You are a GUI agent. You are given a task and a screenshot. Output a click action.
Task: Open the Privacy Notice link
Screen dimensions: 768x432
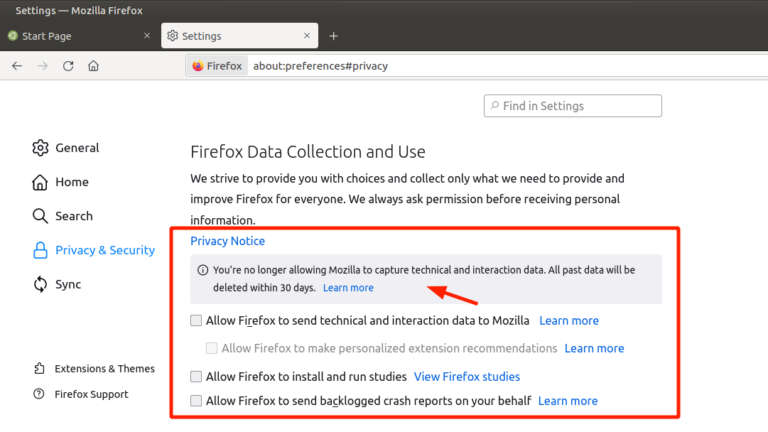[x=228, y=241]
